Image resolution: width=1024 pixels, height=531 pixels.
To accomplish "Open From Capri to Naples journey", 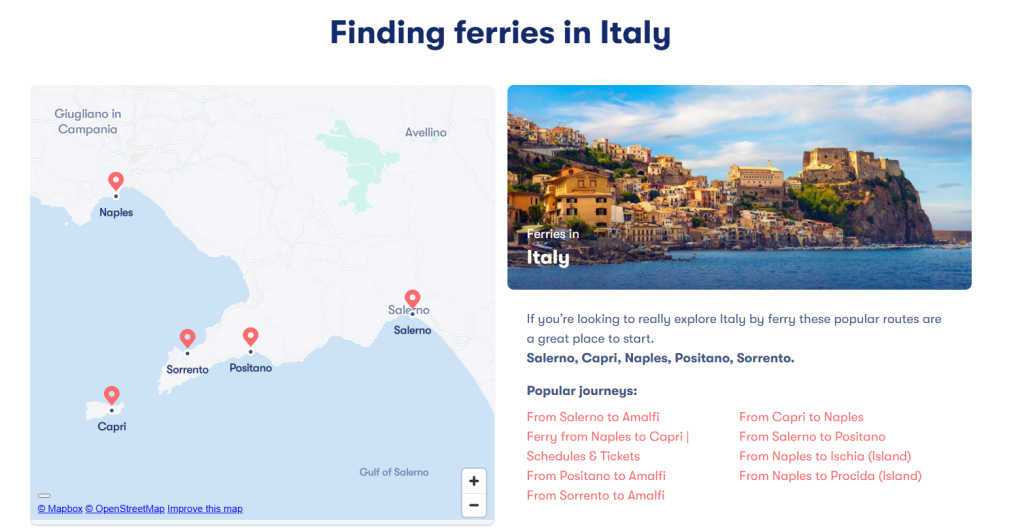I will pyautogui.click(x=801, y=417).
